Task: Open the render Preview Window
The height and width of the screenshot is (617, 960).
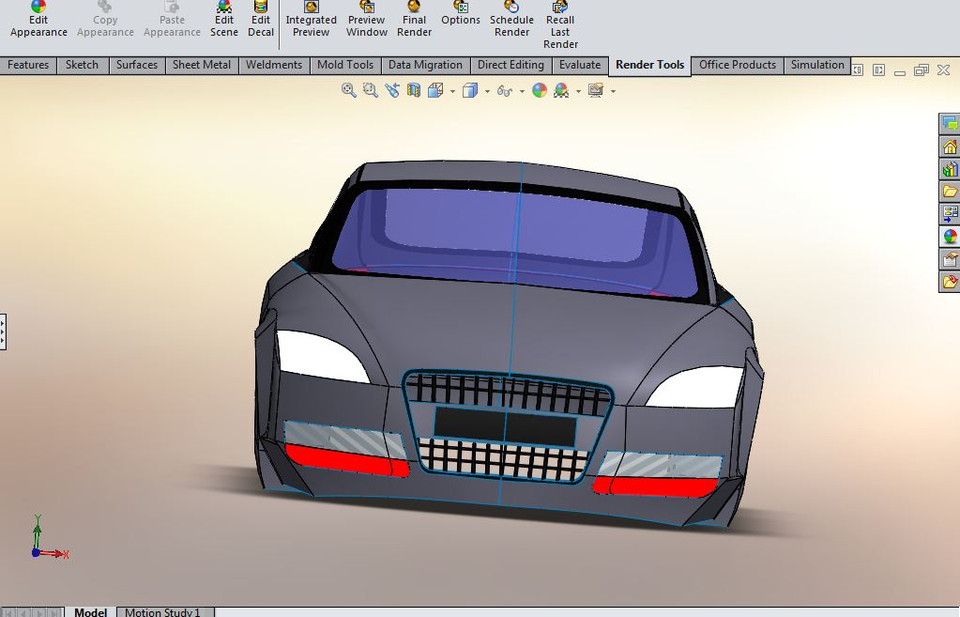Action: (x=367, y=20)
